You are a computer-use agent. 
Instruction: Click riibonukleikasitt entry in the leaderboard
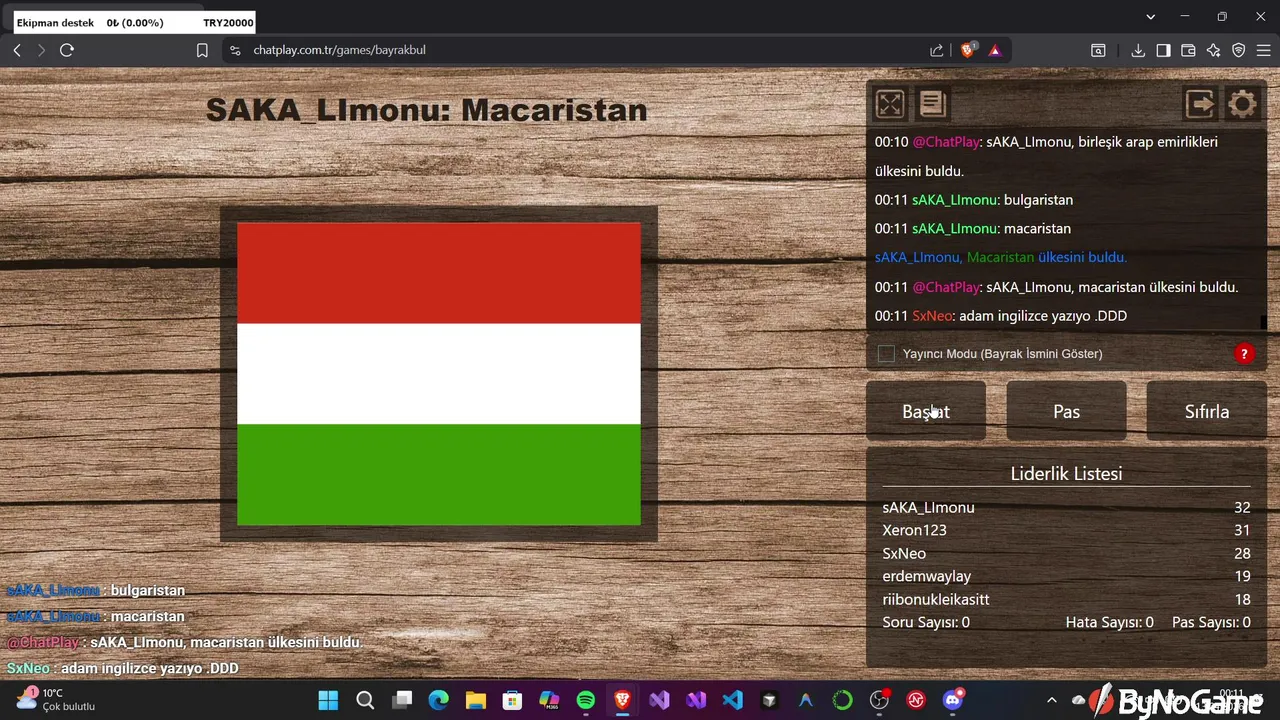click(1066, 599)
